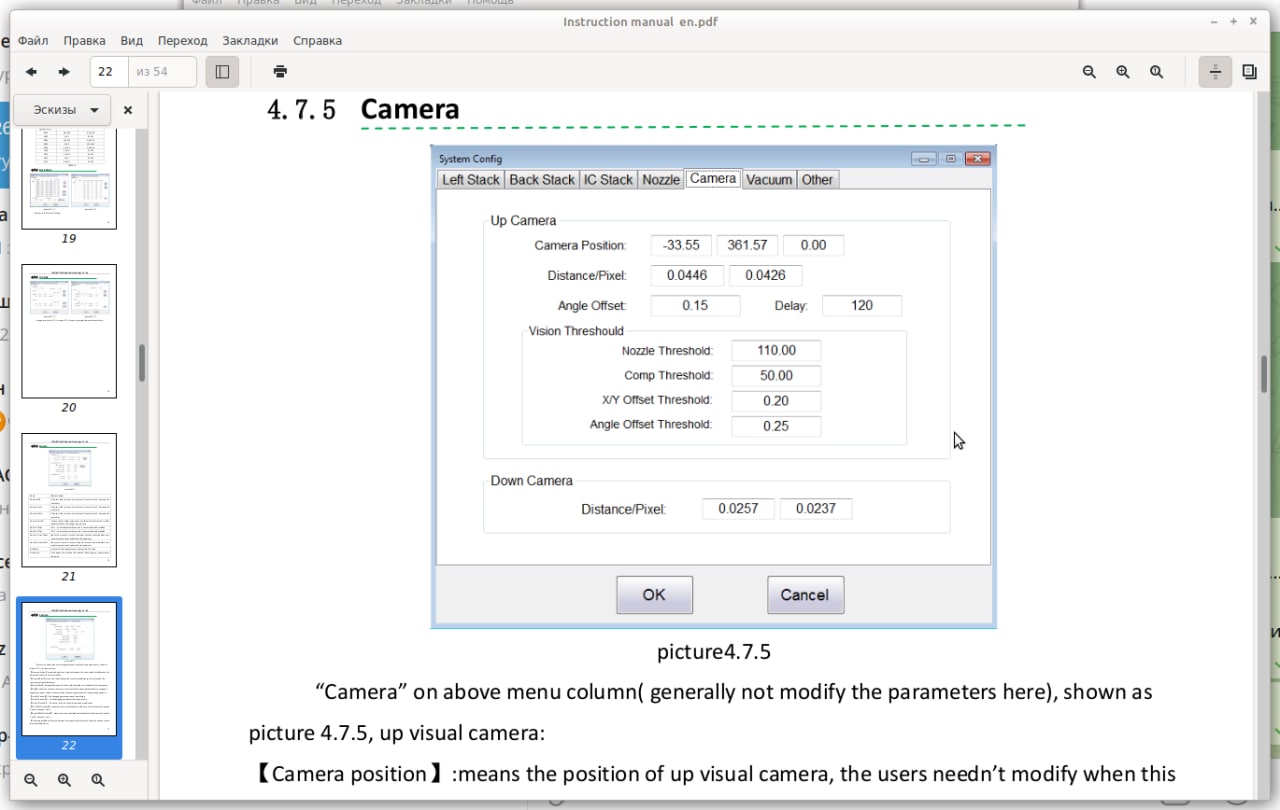Select the page 21 thumbnail
The height and width of the screenshot is (810, 1280).
[x=69, y=500]
